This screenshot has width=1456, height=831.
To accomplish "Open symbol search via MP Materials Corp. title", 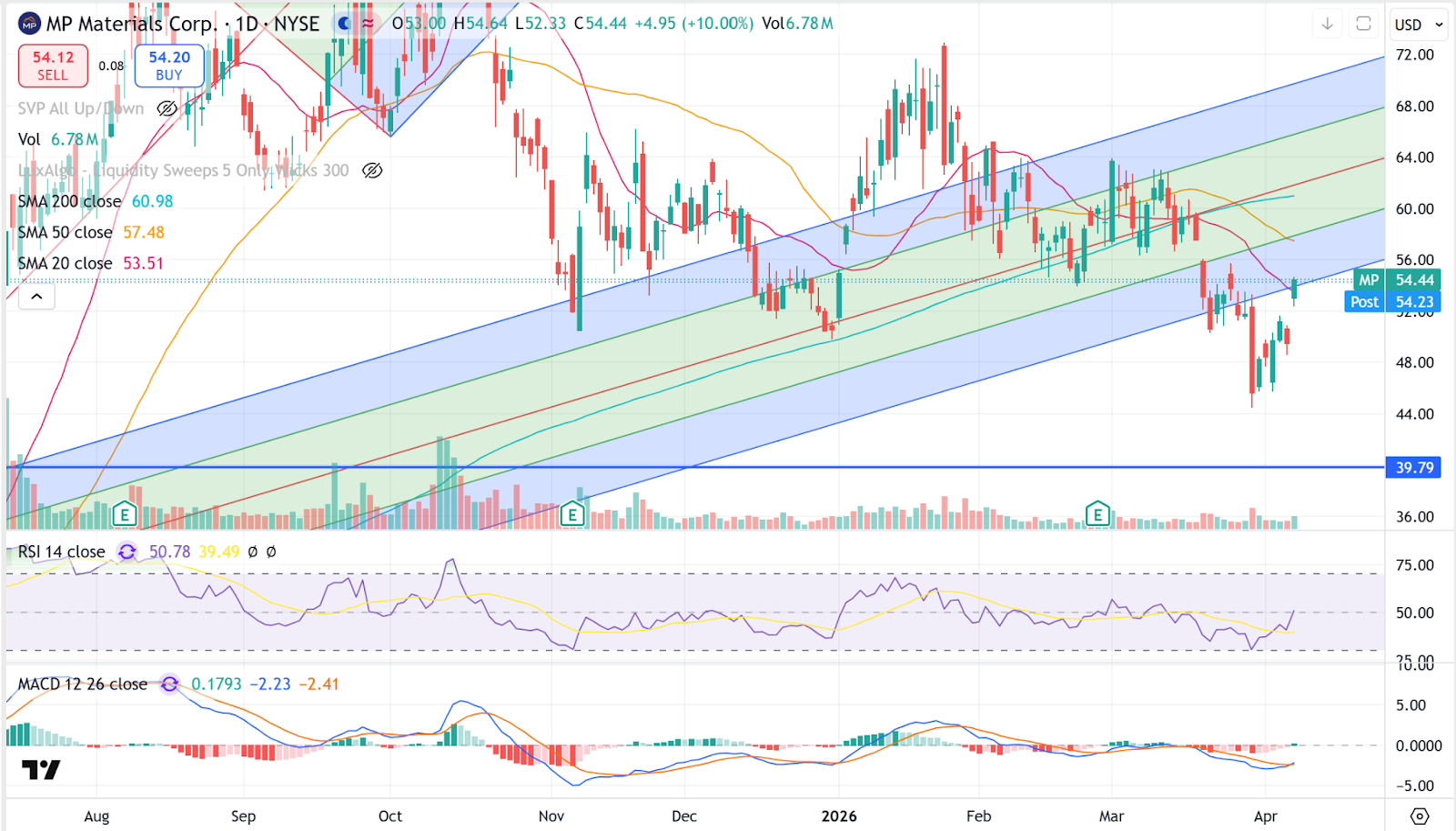I will pyautogui.click(x=131, y=24).
